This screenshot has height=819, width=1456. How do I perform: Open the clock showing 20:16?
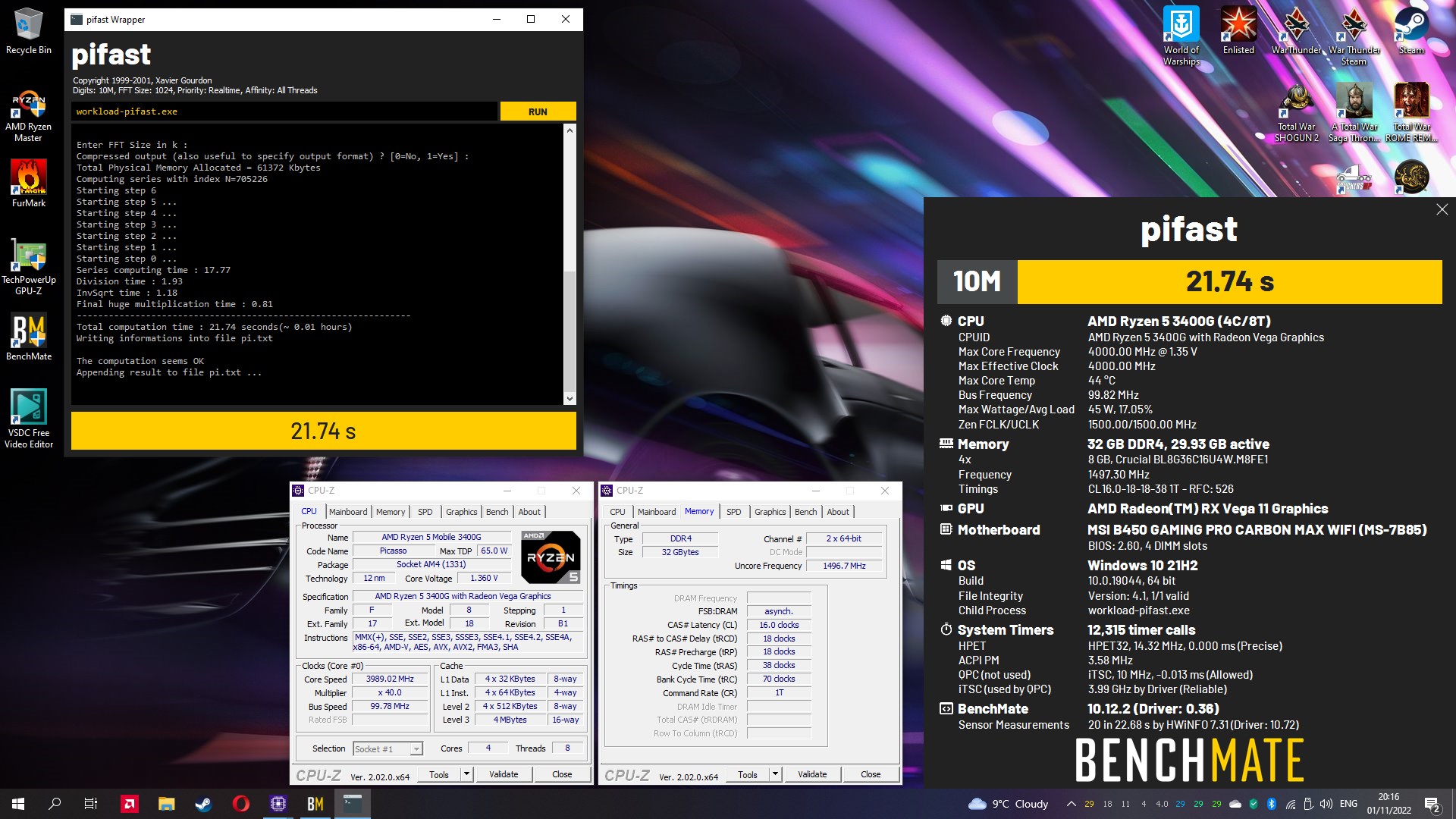click(x=1389, y=804)
